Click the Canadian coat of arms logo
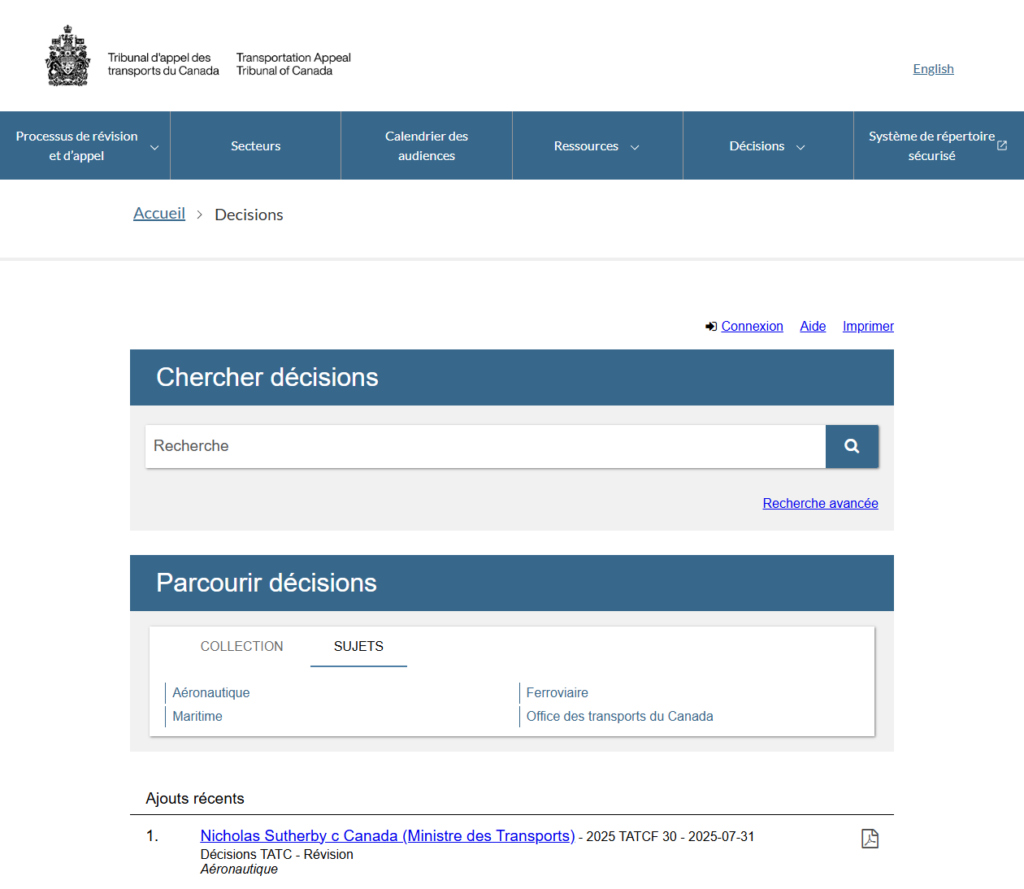Screen dimensions: 1024x889 tap(68, 57)
